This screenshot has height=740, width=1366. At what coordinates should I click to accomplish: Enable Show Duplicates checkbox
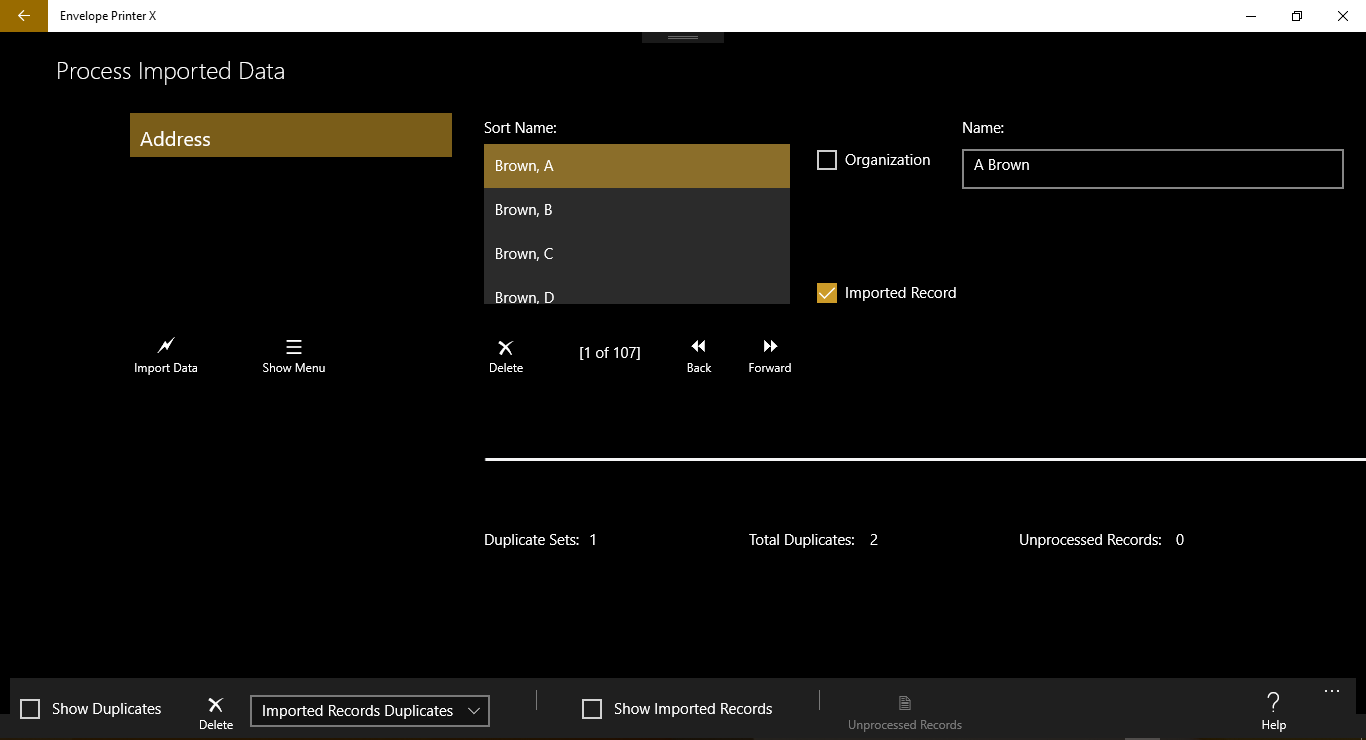pyautogui.click(x=31, y=709)
